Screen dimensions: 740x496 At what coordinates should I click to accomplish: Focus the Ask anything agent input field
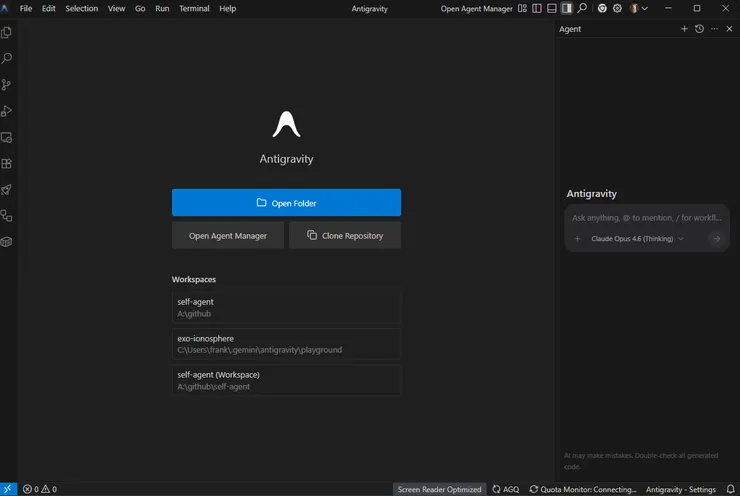pos(647,218)
